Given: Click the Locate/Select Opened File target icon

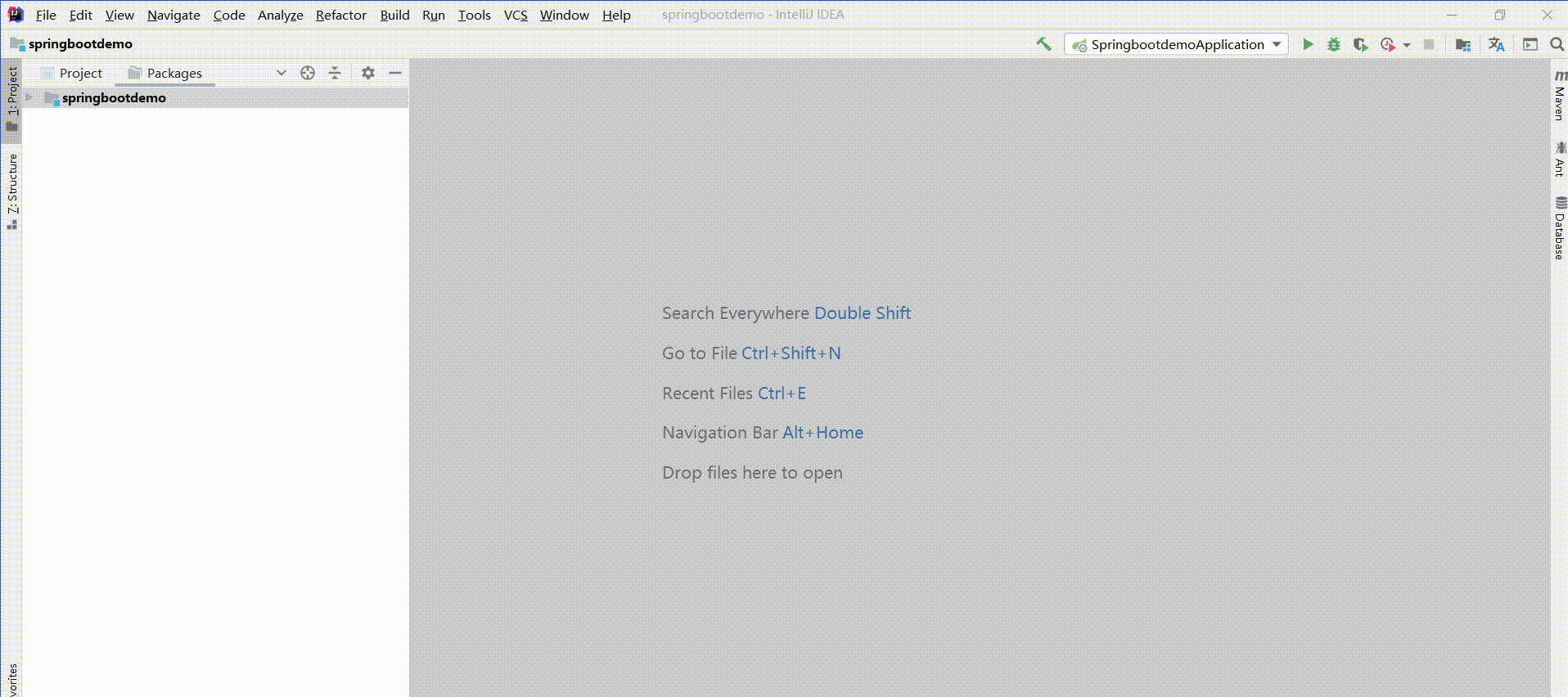Looking at the screenshot, I should [308, 73].
